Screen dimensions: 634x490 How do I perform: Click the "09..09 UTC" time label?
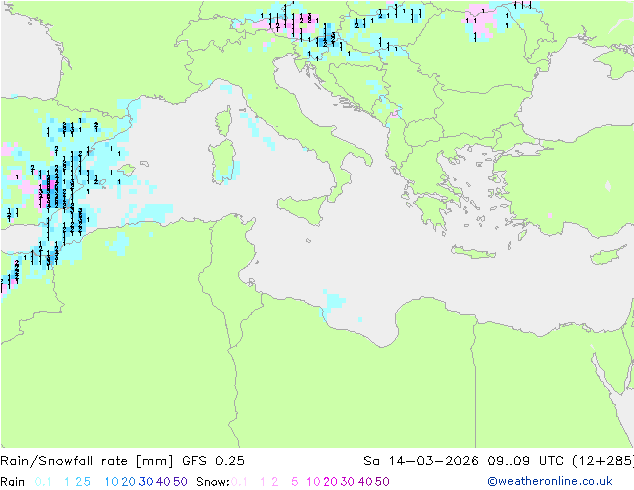coord(526,461)
